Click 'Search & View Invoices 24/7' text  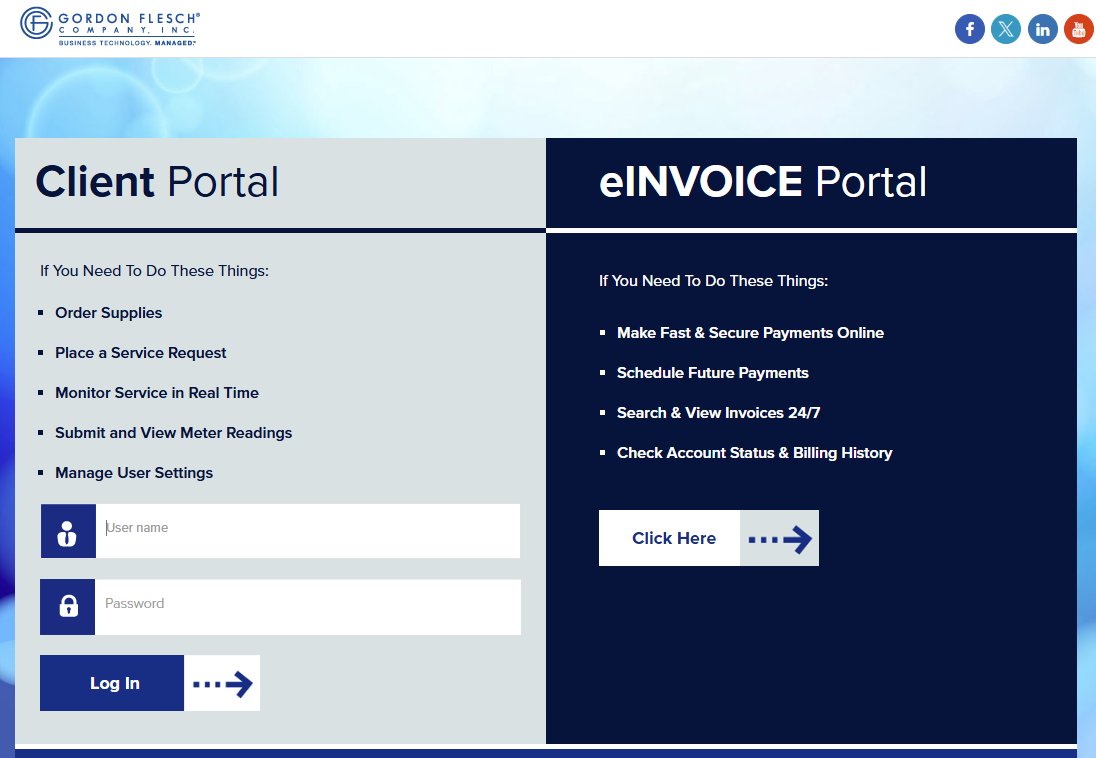[719, 413]
